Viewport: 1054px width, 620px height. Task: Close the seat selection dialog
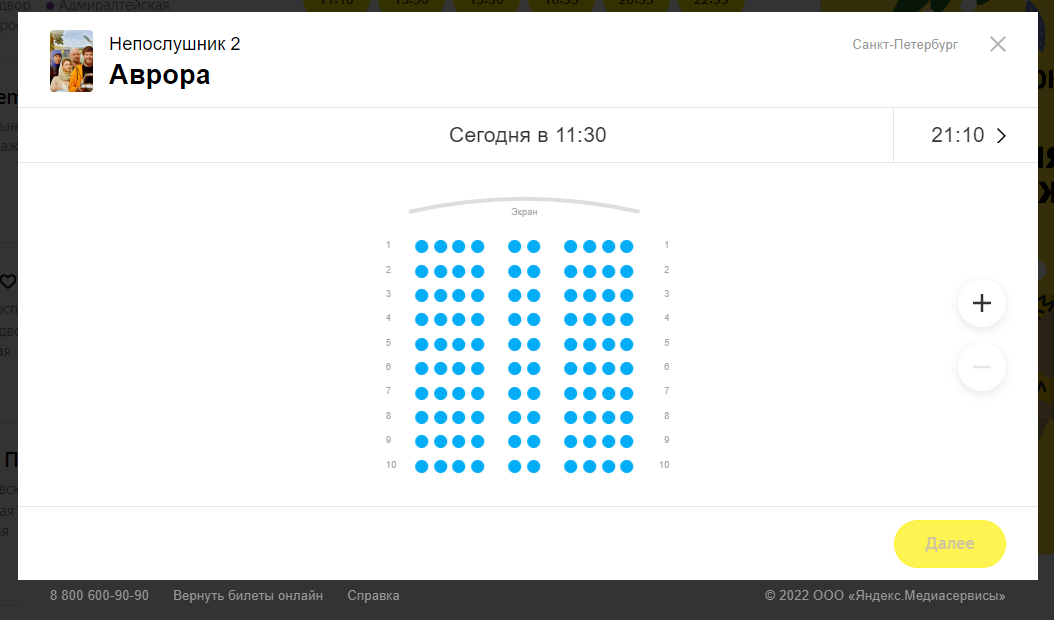[998, 44]
